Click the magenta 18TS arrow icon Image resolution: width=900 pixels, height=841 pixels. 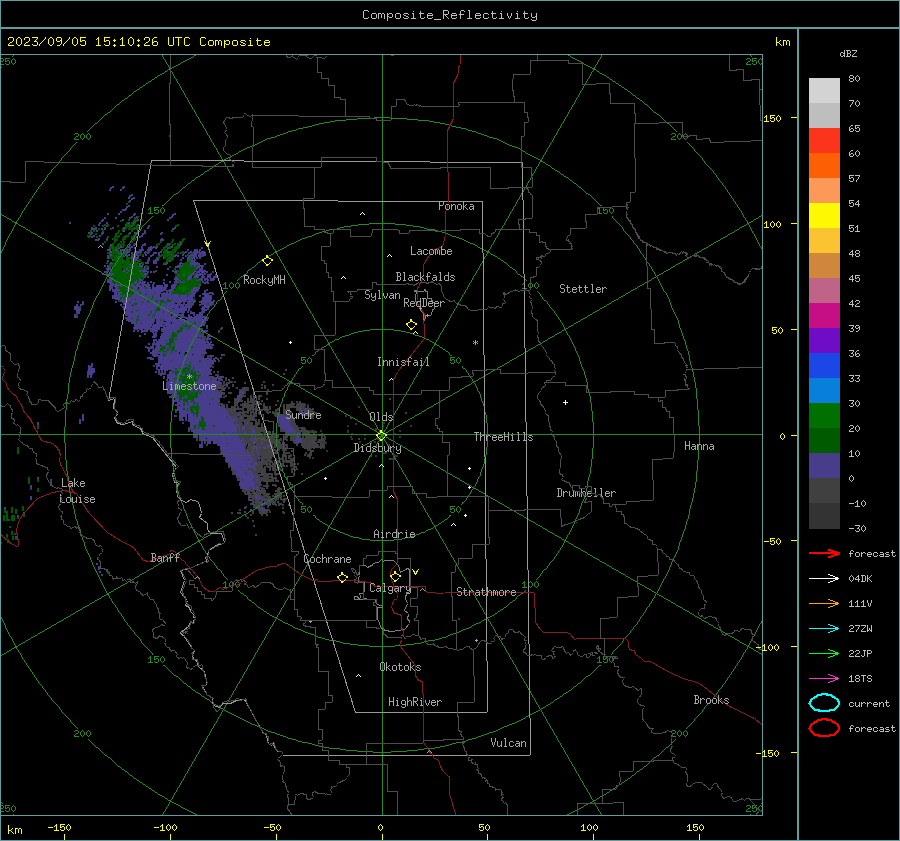point(824,679)
